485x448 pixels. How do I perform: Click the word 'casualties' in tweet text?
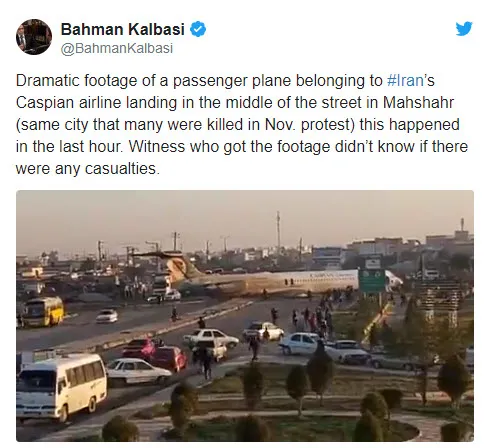tap(120, 168)
